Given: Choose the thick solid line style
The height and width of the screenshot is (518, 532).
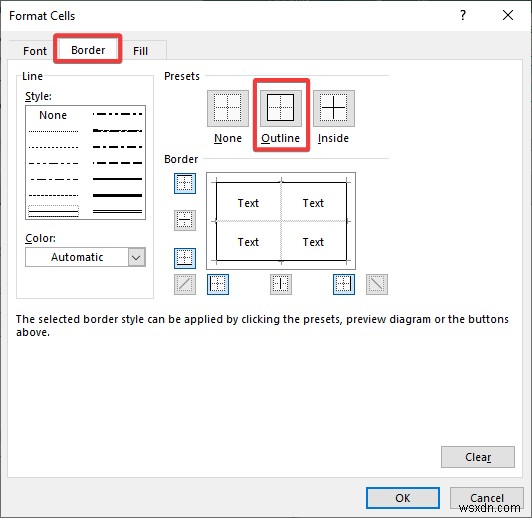Looking at the screenshot, I should tap(117, 195).
